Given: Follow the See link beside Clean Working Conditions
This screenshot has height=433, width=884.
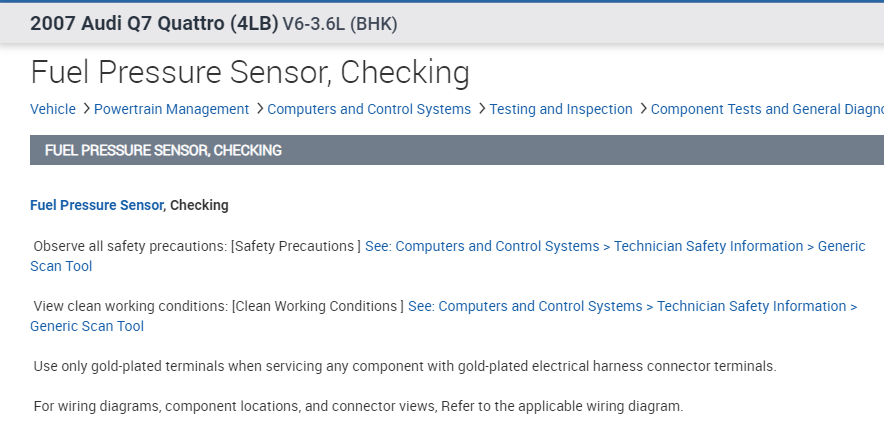Looking at the screenshot, I should [x=632, y=306].
